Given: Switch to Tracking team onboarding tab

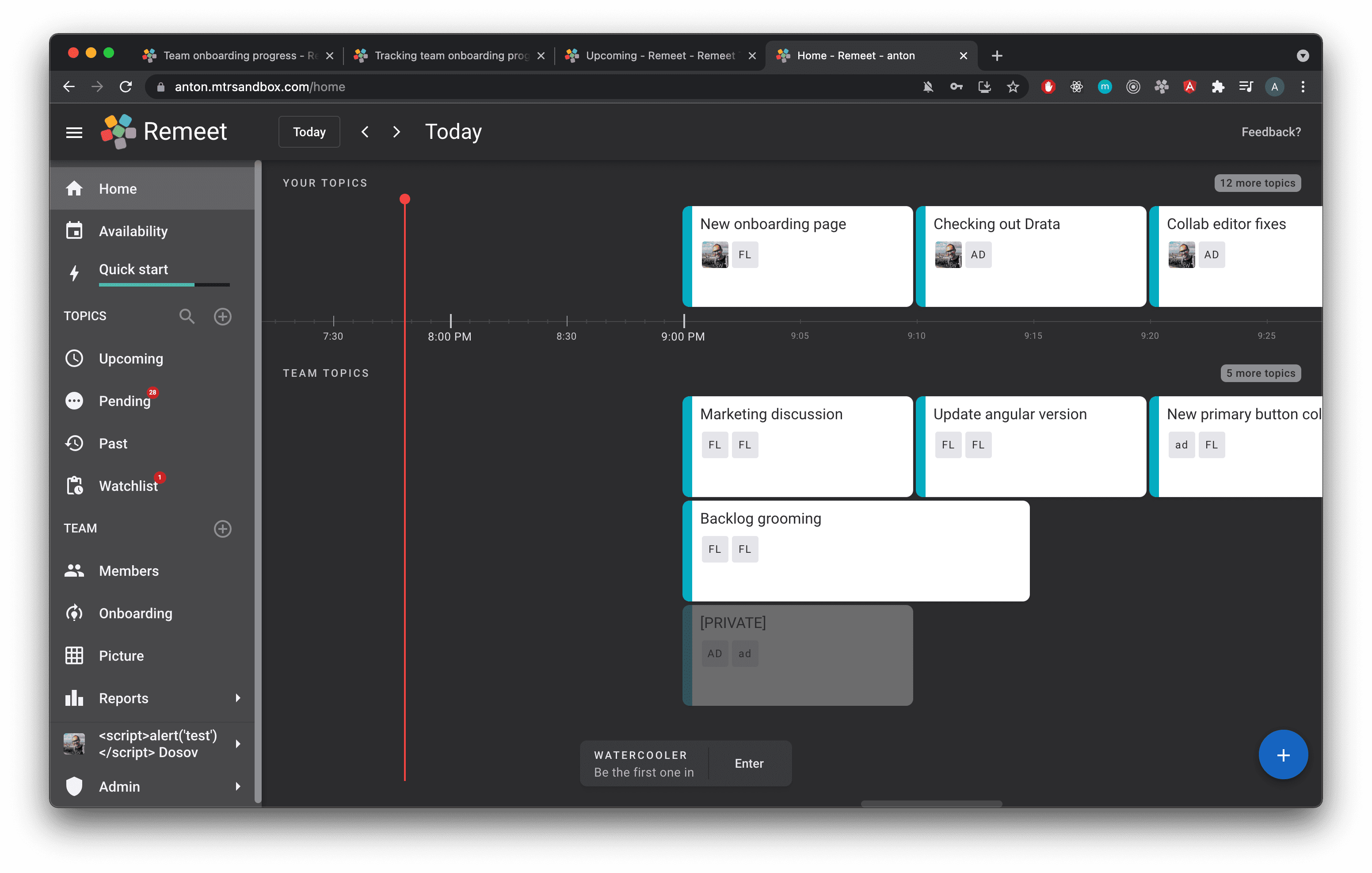Looking at the screenshot, I should pyautogui.click(x=450, y=55).
